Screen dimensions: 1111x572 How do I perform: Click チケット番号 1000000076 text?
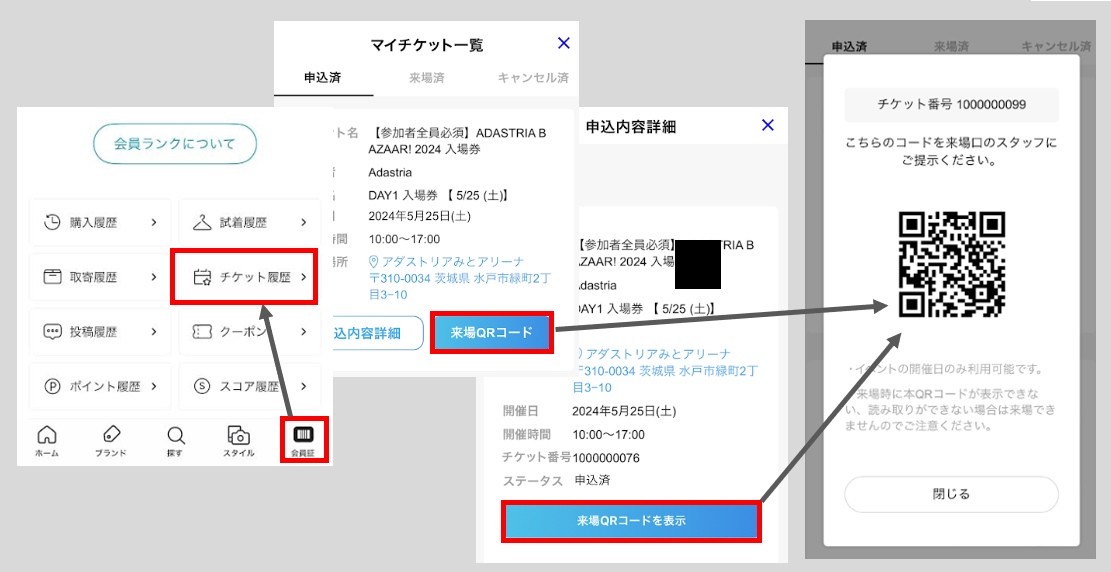(571, 458)
